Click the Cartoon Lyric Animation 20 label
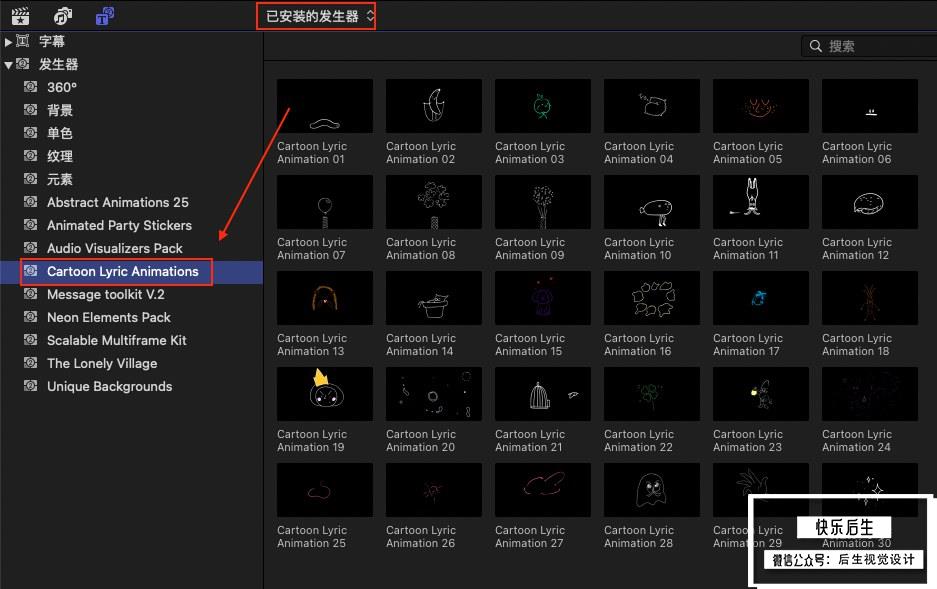The width and height of the screenshot is (937, 589). pyautogui.click(x=421, y=440)
